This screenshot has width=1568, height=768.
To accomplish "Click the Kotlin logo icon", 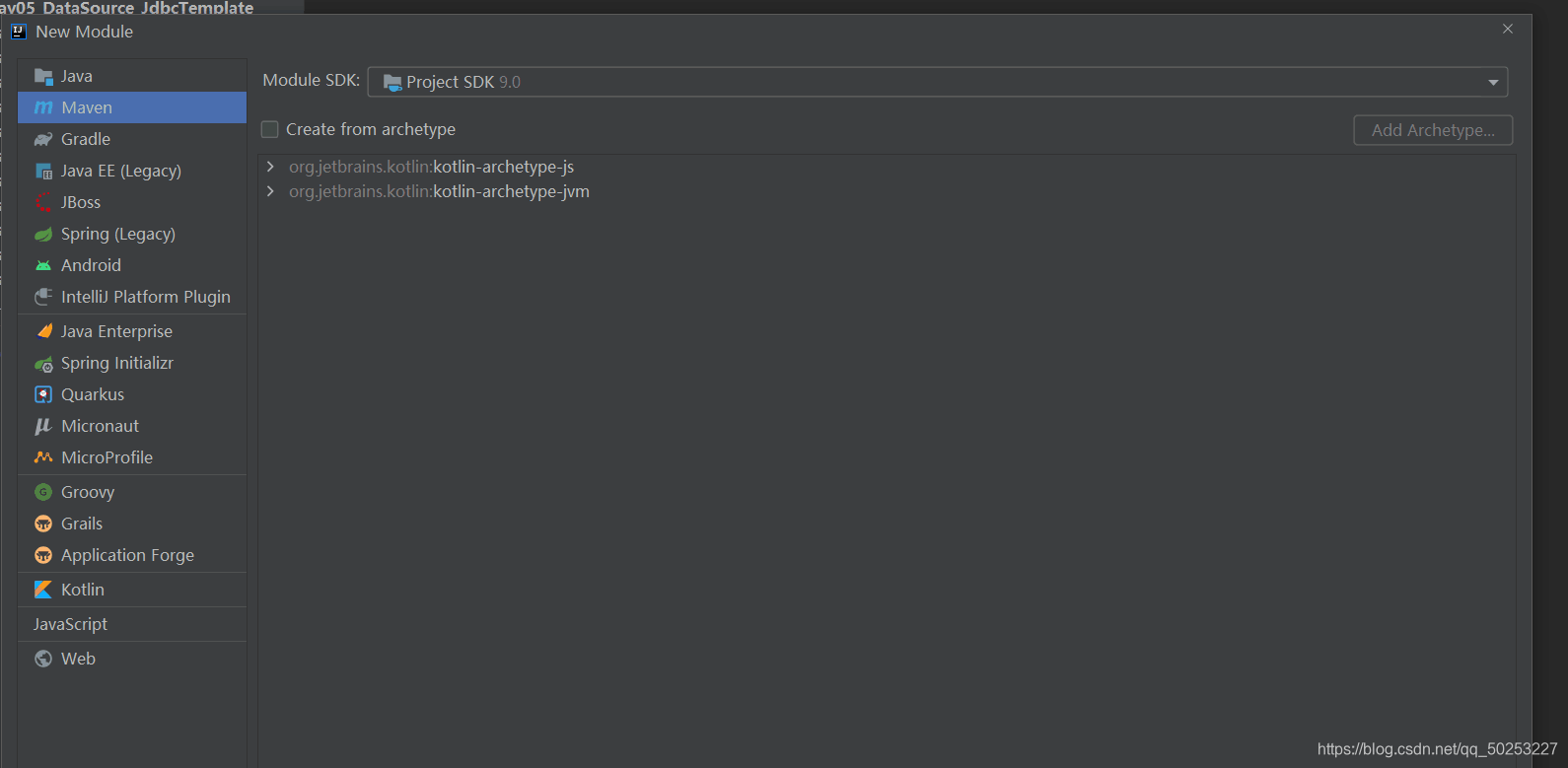I will [x=43, y=590].
